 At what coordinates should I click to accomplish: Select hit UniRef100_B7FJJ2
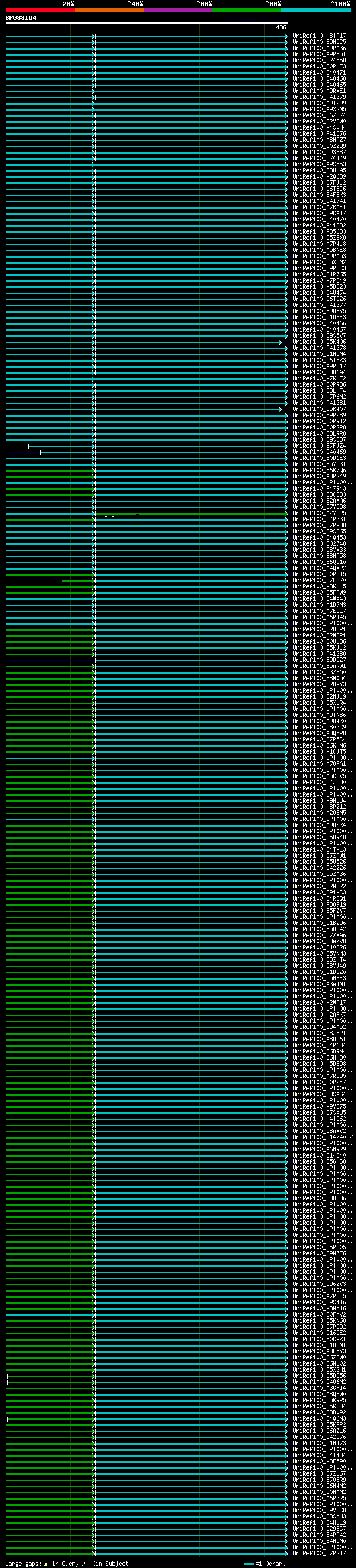[x=319, y=182]
